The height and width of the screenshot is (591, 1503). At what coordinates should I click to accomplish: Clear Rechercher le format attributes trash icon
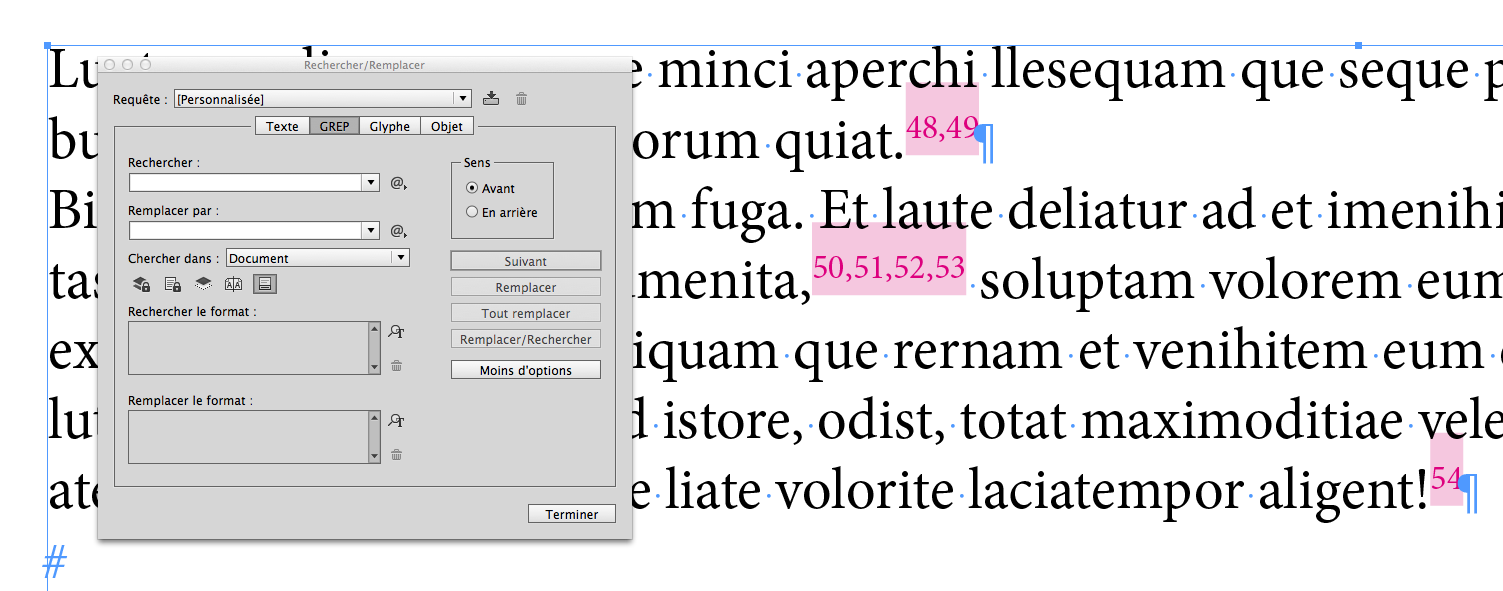tap(397, 366)
